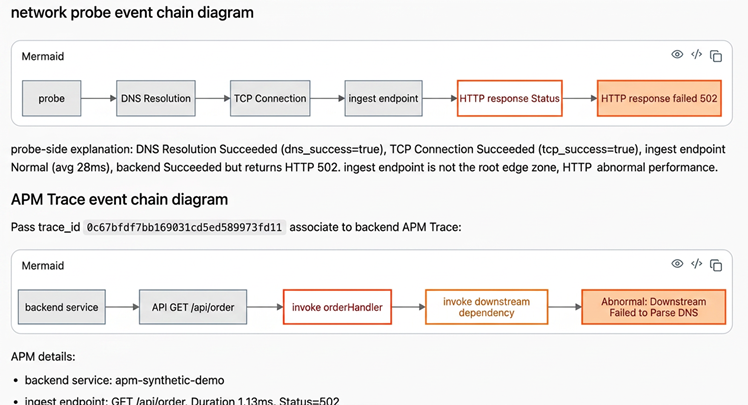The image size is (748, 405).
Task: Click the ingest endpoint node
Action: tap(384, 98)
